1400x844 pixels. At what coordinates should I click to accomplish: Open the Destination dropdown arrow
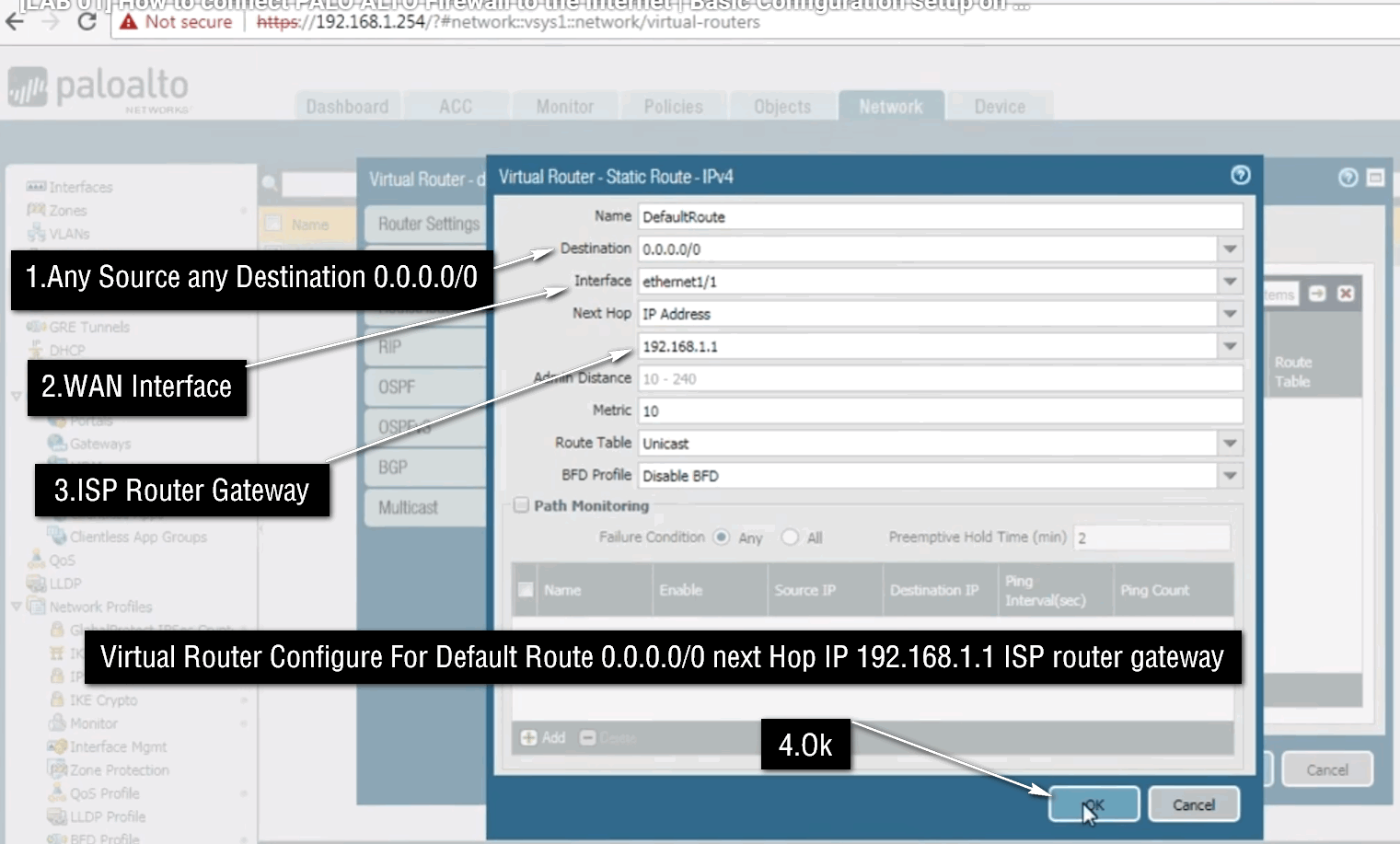coord(1230,249)
